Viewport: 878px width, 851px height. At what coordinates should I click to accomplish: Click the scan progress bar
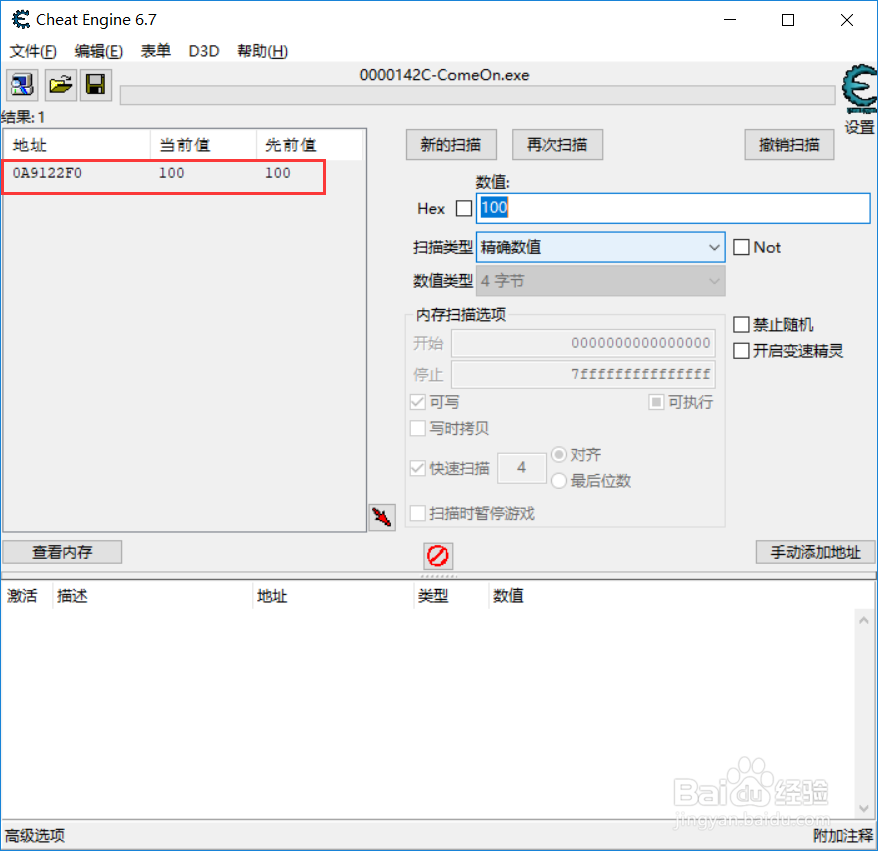pos(478,95)
